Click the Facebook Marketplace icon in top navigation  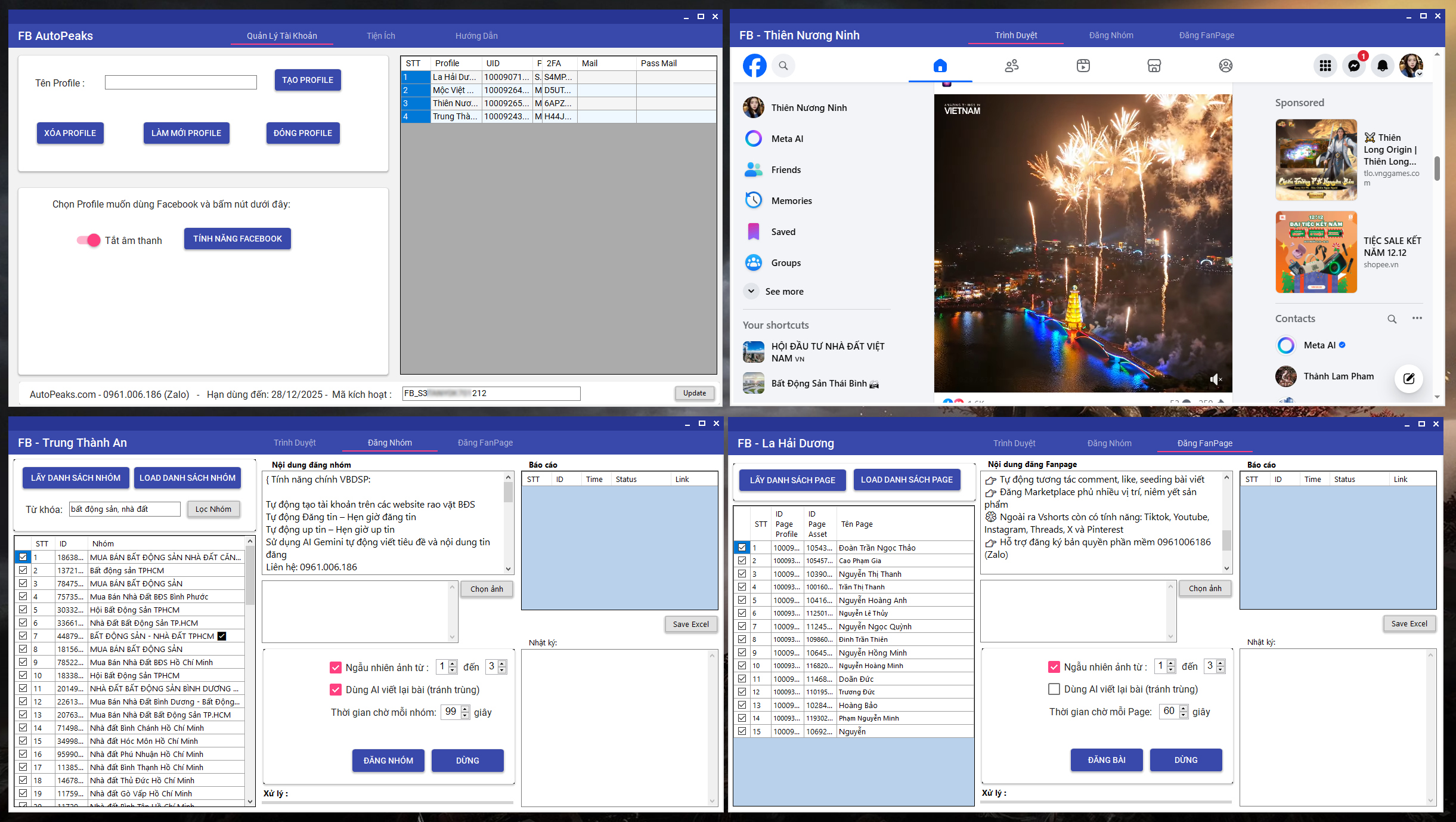point(1154,66)
